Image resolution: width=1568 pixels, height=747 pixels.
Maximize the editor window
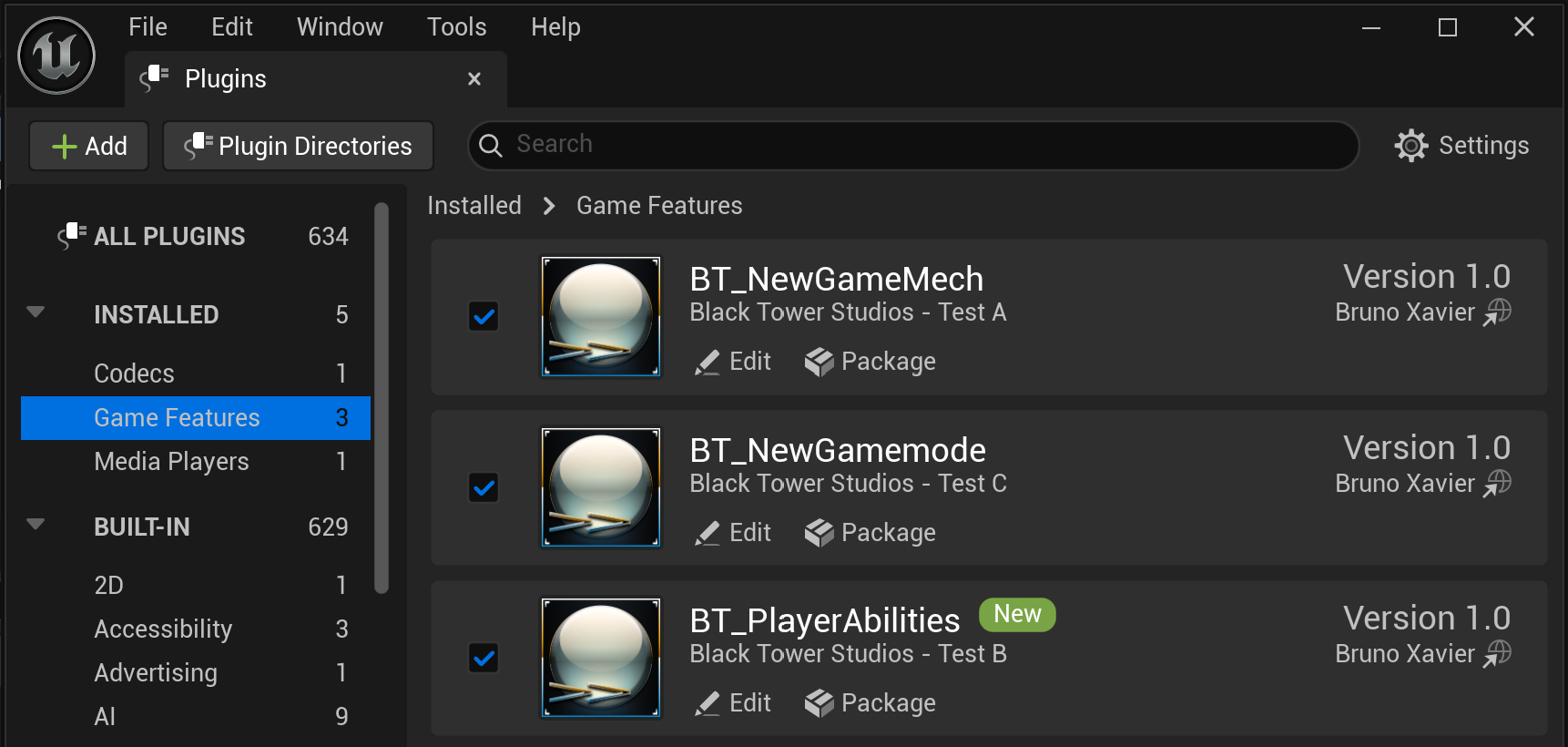pyautogui.click(x=1448, y=28)
